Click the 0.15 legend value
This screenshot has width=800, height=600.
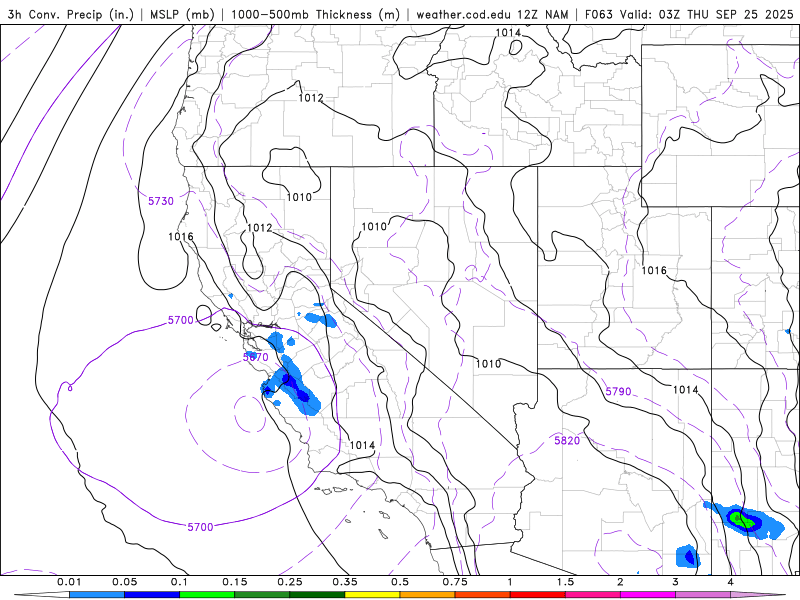point(235,582)
